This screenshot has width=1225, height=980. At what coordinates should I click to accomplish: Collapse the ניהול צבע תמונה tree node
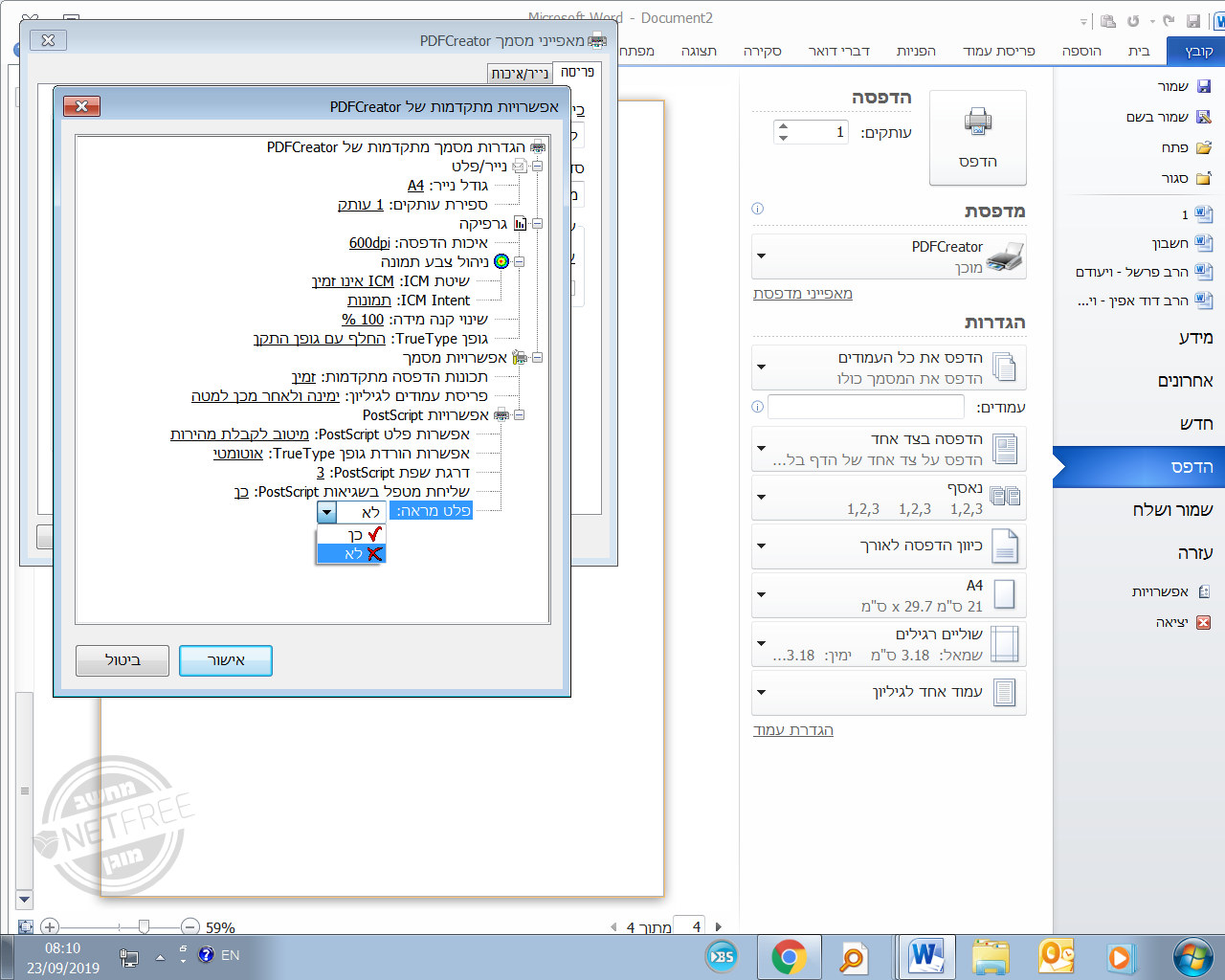coord(520,261)
